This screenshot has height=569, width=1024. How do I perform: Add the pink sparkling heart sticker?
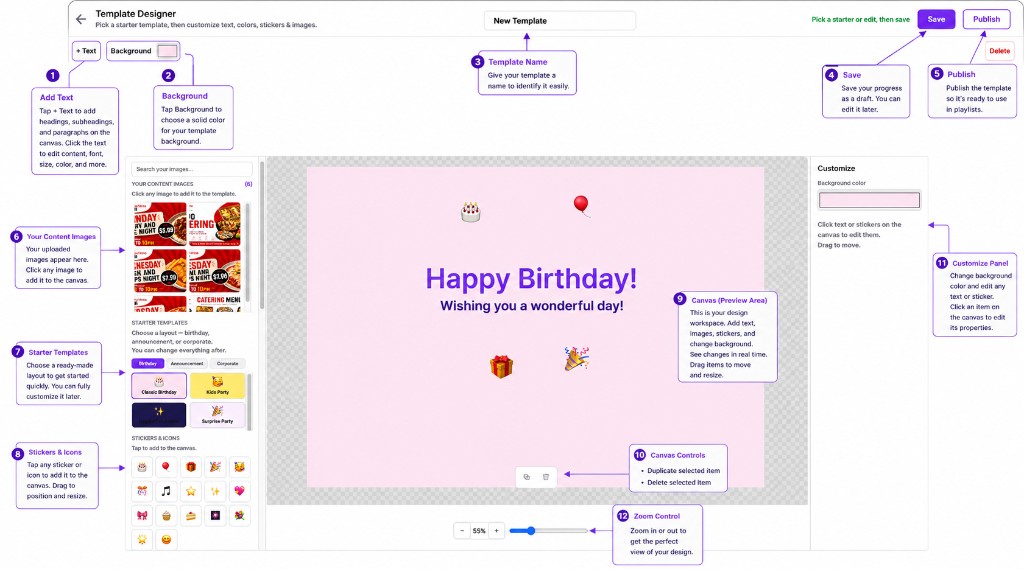point(240,491)
